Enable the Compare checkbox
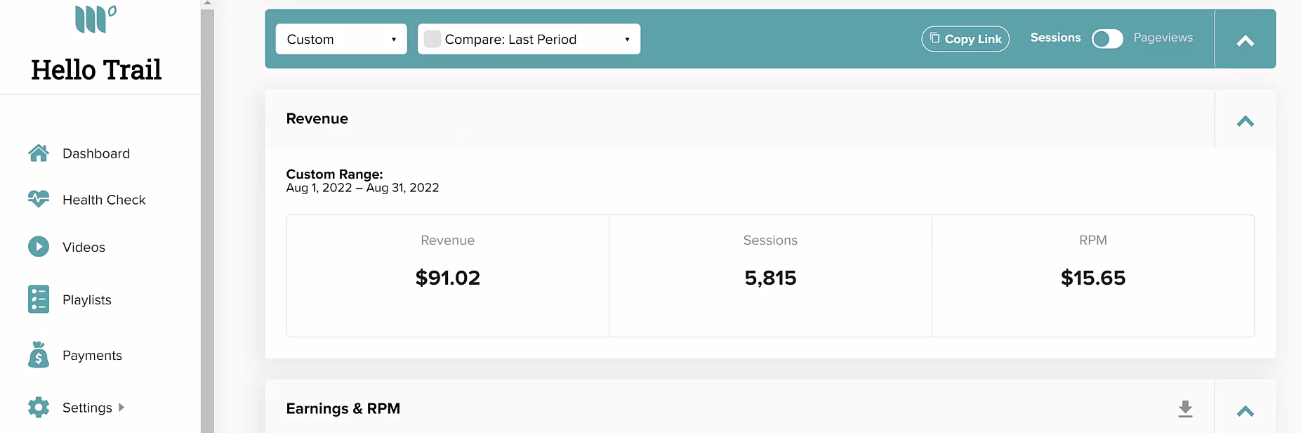1303x433 pixels. coord(432,39)
